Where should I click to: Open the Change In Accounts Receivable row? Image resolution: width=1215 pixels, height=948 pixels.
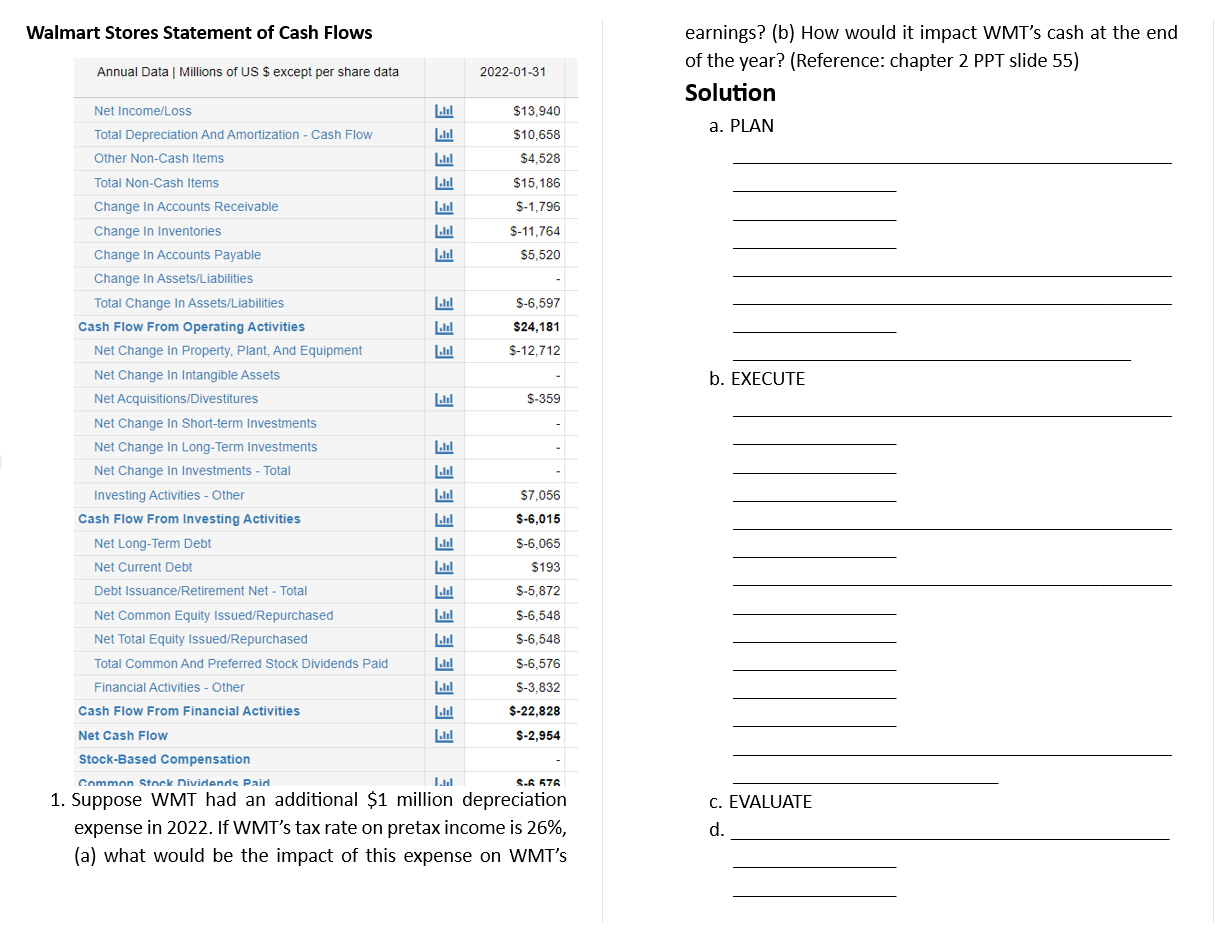(x=186, y=207)
